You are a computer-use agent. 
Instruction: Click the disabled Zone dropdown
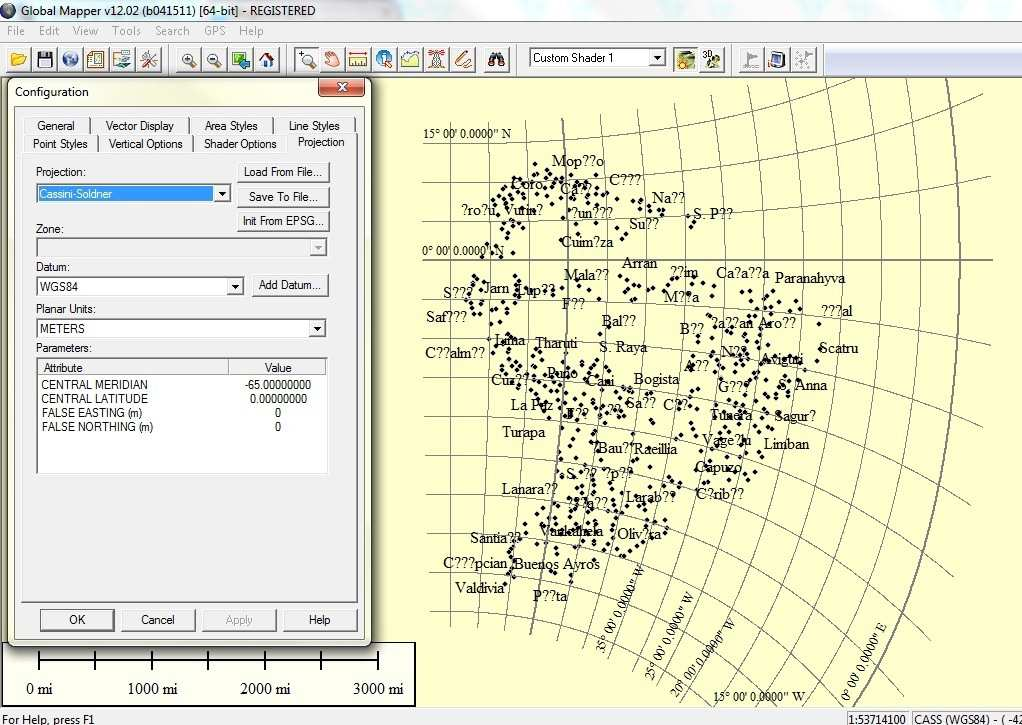coord(181,247)
